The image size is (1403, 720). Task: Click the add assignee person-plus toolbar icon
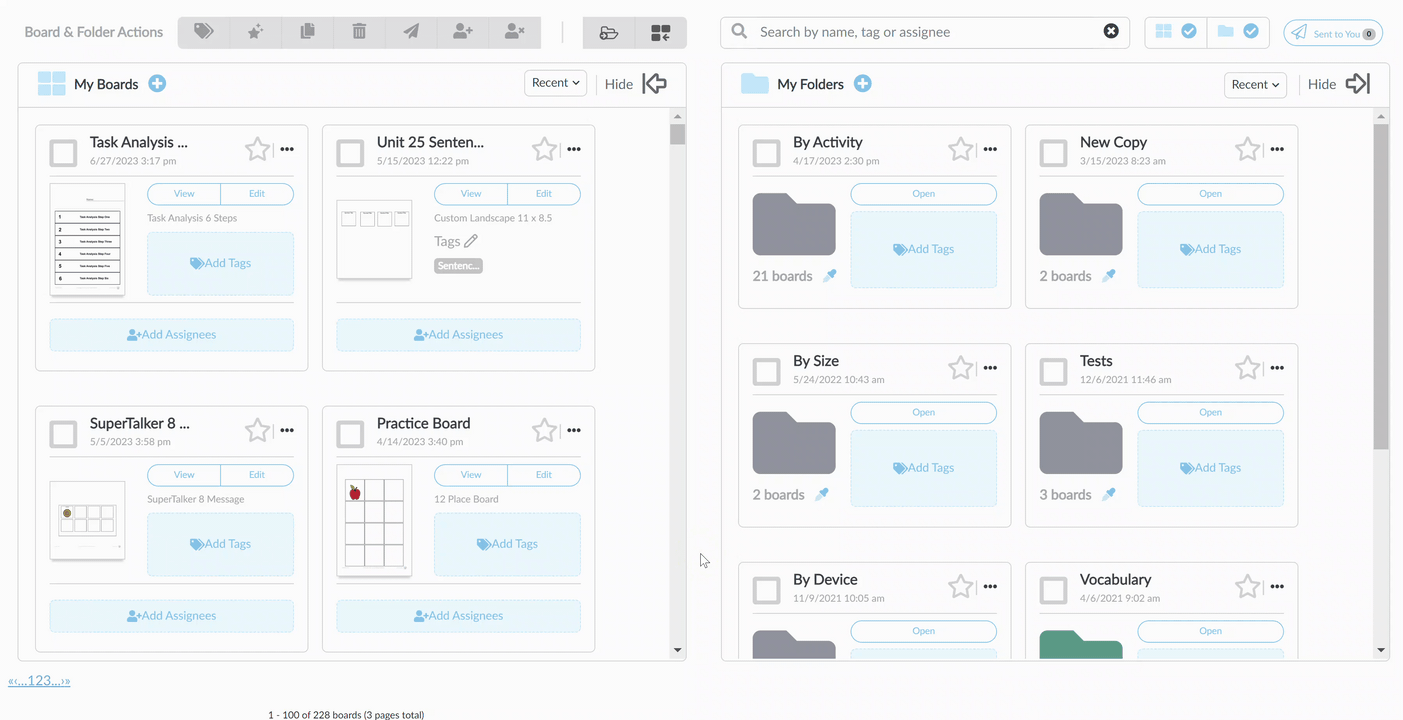[463, 32]
